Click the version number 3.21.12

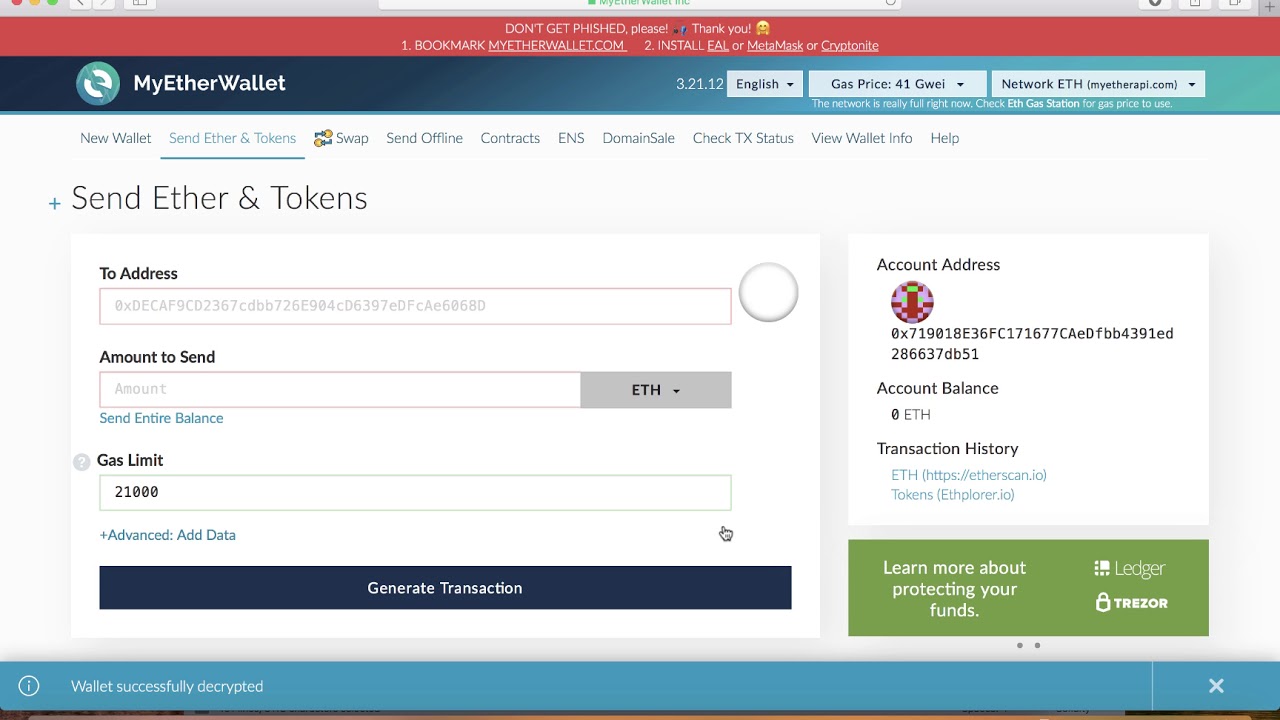pos(699,84)
